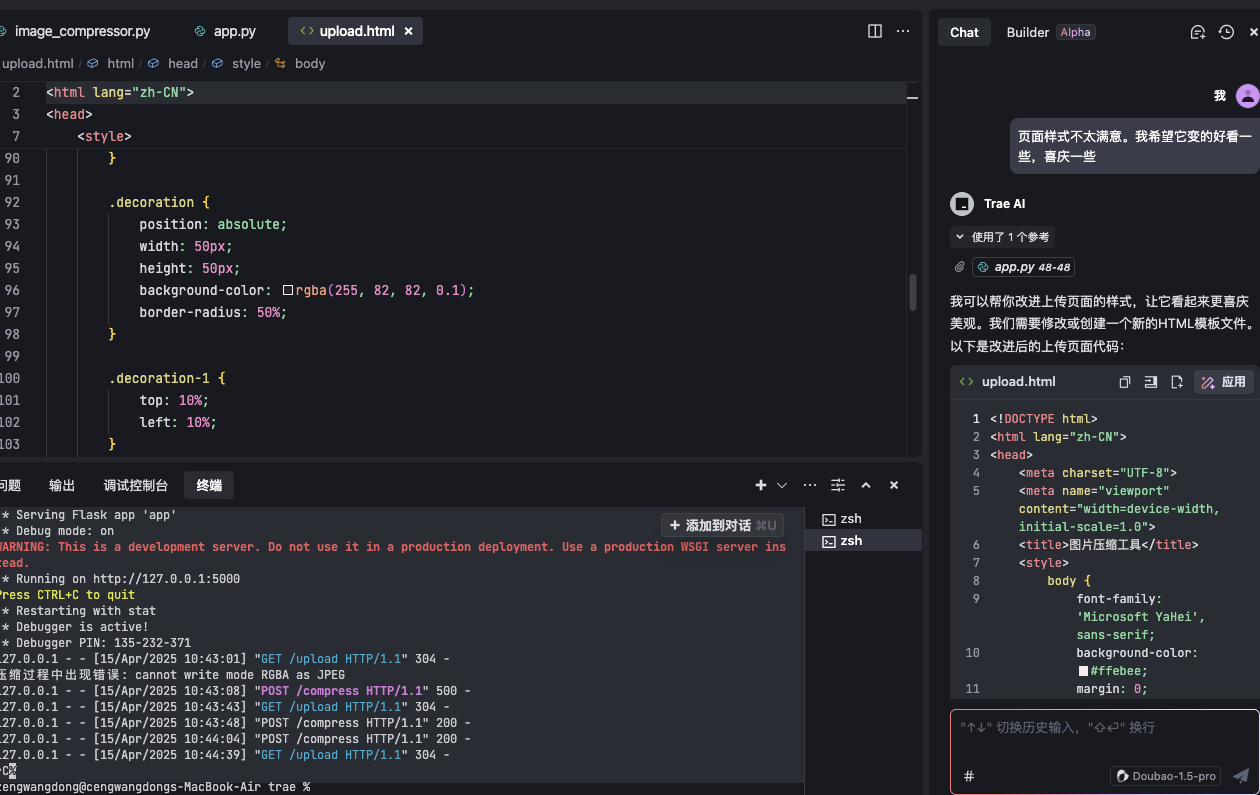Image resolution: width=1260 pixels, height=795 pixels.
Task: Add a new terminal with plus
Action: pos(761,485)
